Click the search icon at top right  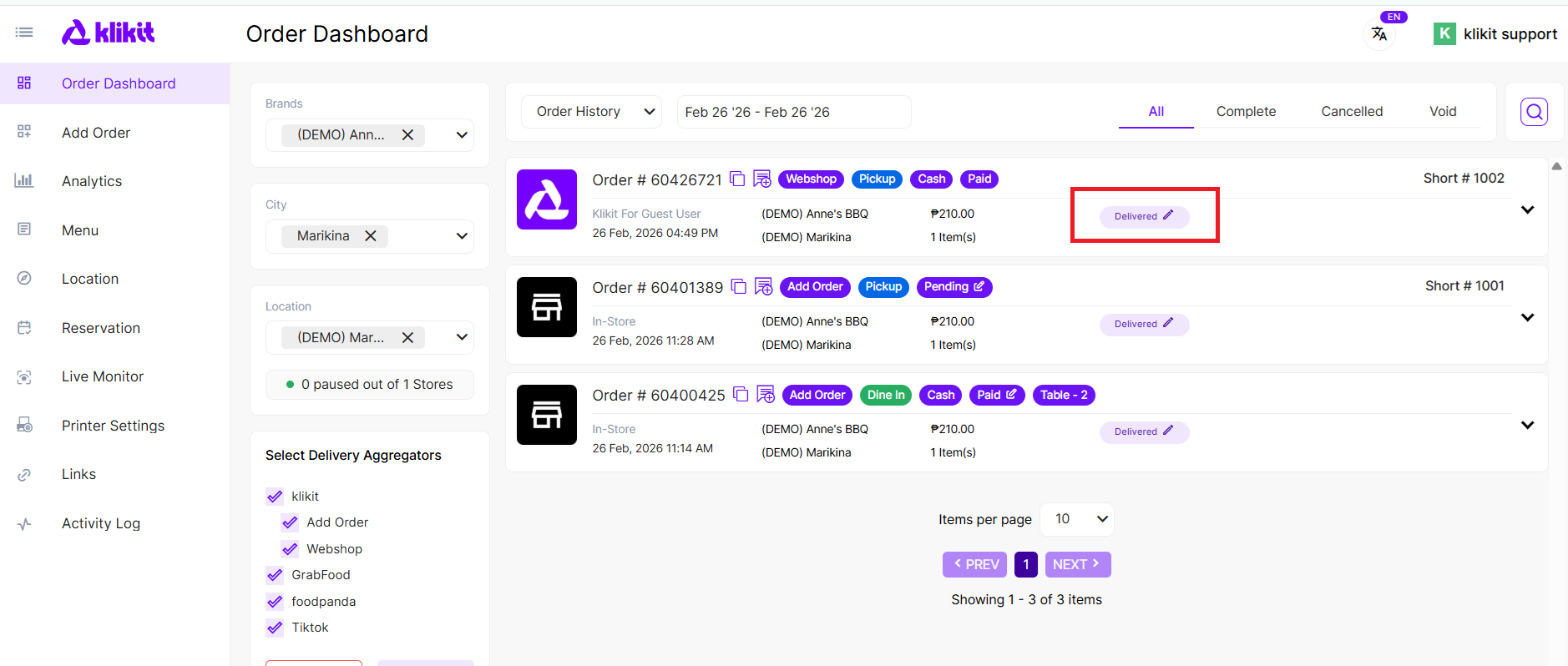pyautogui.click(x=1534, y=112)
